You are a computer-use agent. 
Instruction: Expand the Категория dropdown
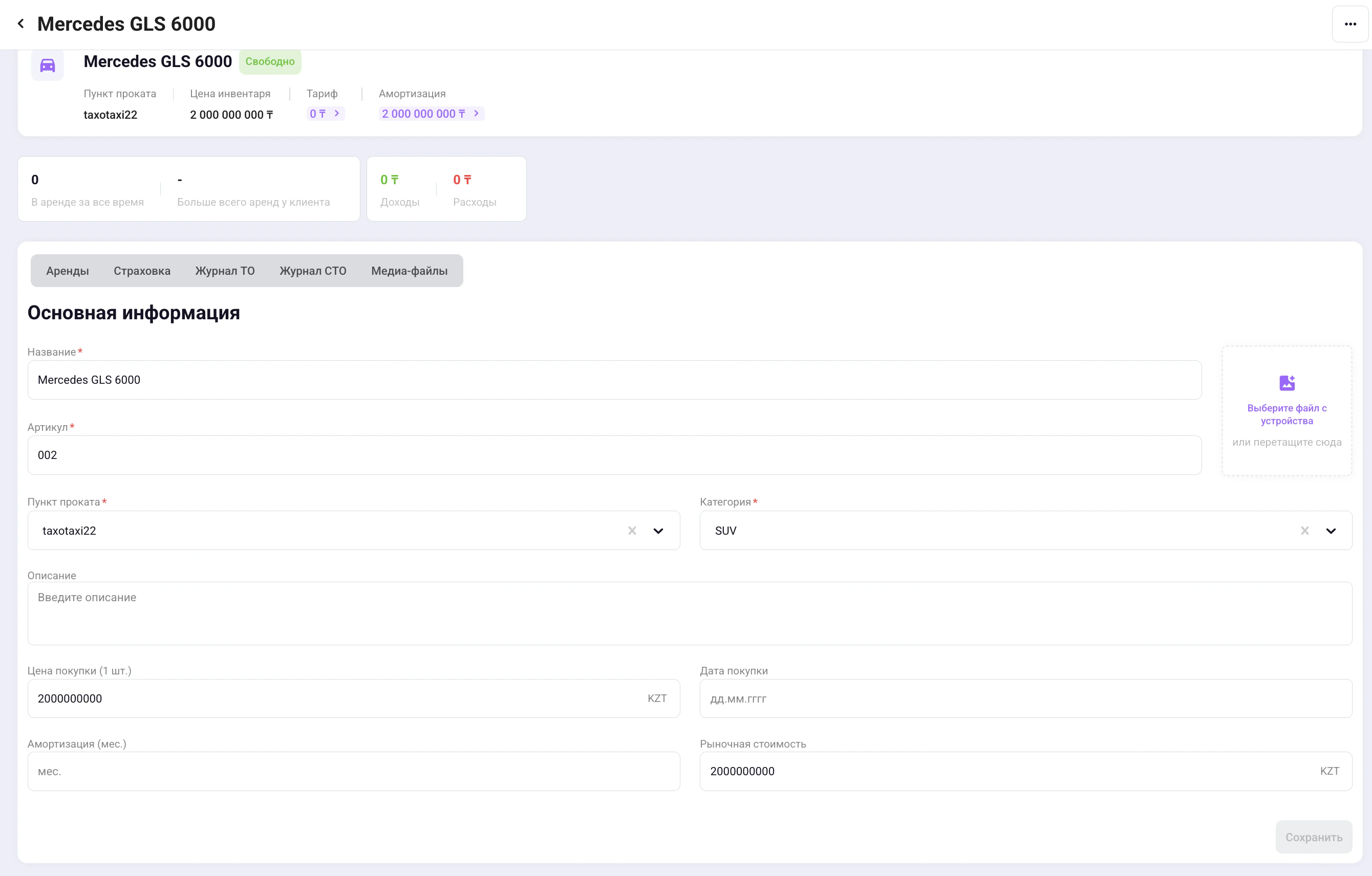tap(1332, 530)
